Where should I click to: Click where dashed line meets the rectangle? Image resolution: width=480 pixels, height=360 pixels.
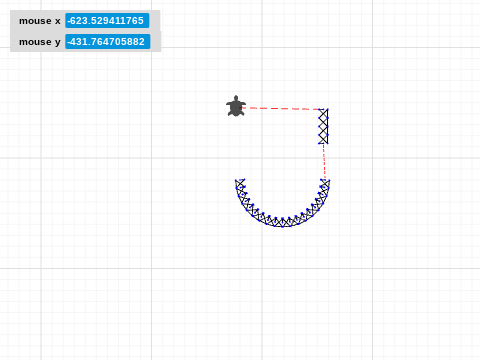click(x=319, y=109)
